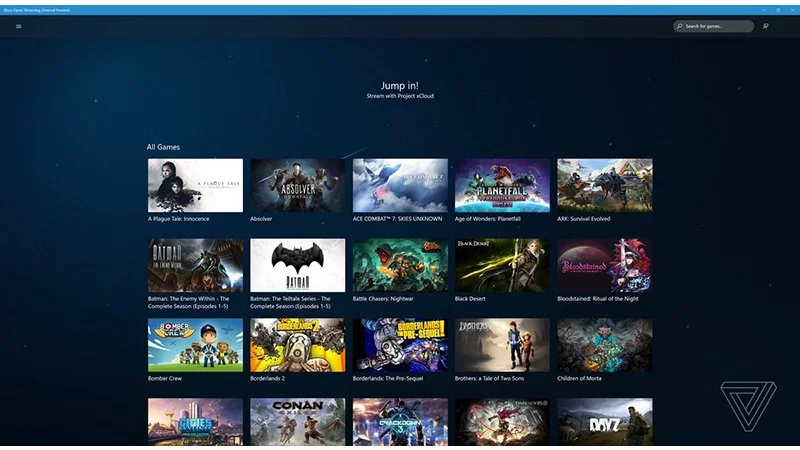Screen dimensions: 800x450
Task: Select the Conan Exiles game cover
Action: (297, 421)
